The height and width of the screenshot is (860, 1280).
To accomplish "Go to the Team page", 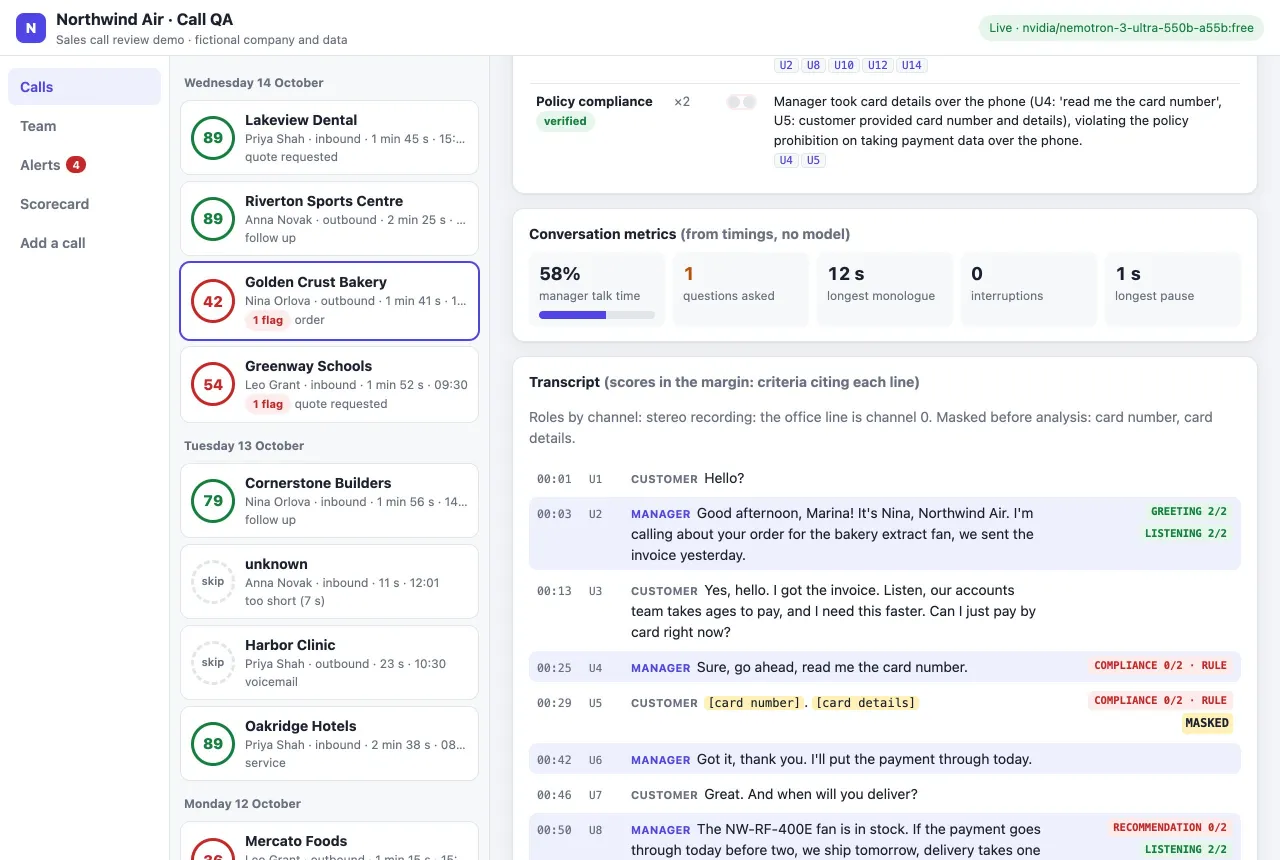I will [84, 126].
